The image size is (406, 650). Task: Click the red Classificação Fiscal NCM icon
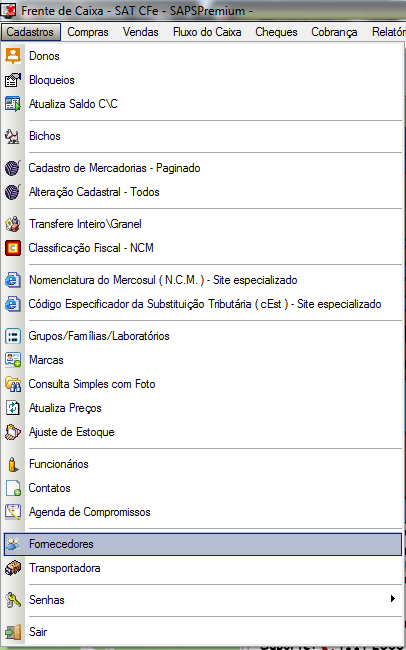pos(13,248)
